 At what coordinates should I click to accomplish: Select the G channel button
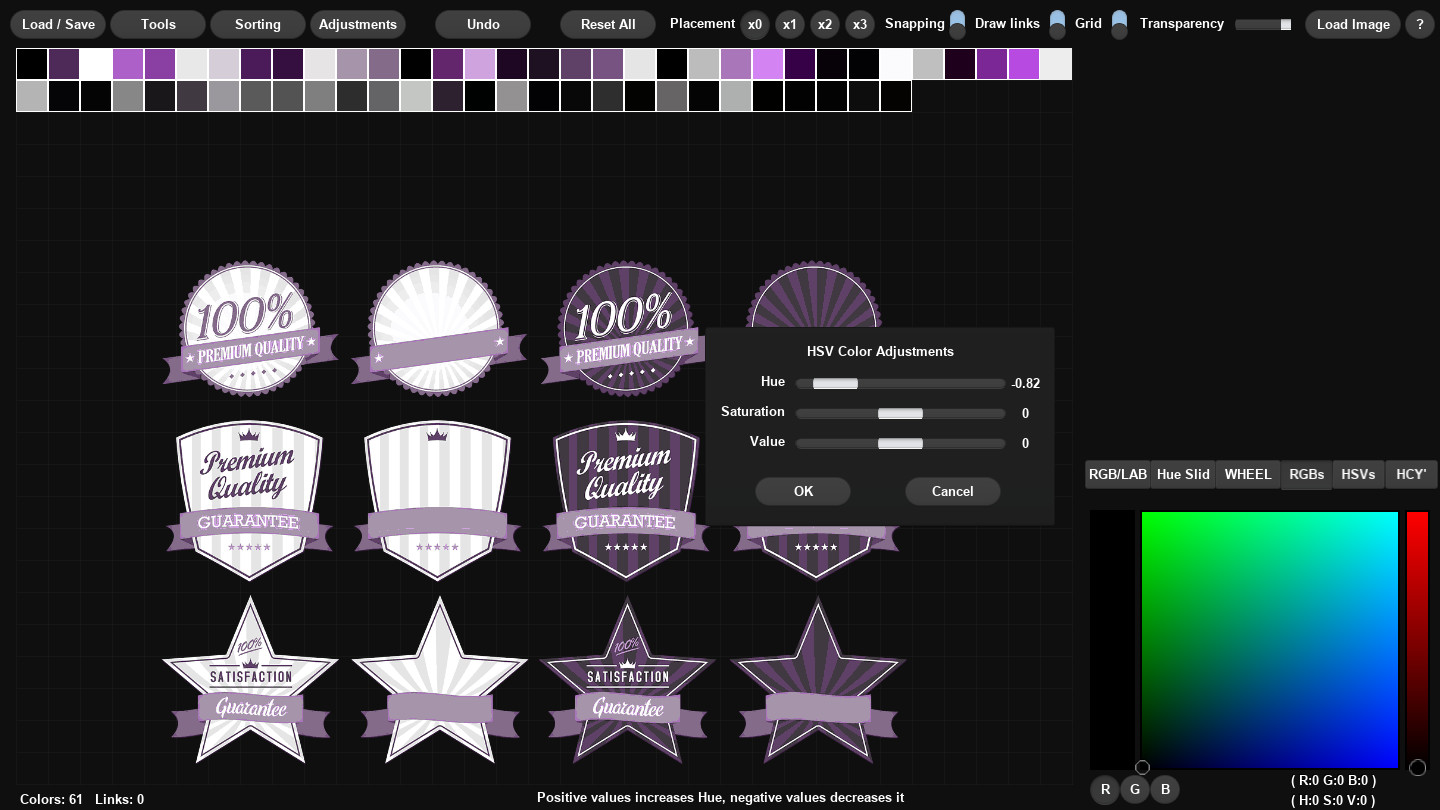coord(1135,789)
